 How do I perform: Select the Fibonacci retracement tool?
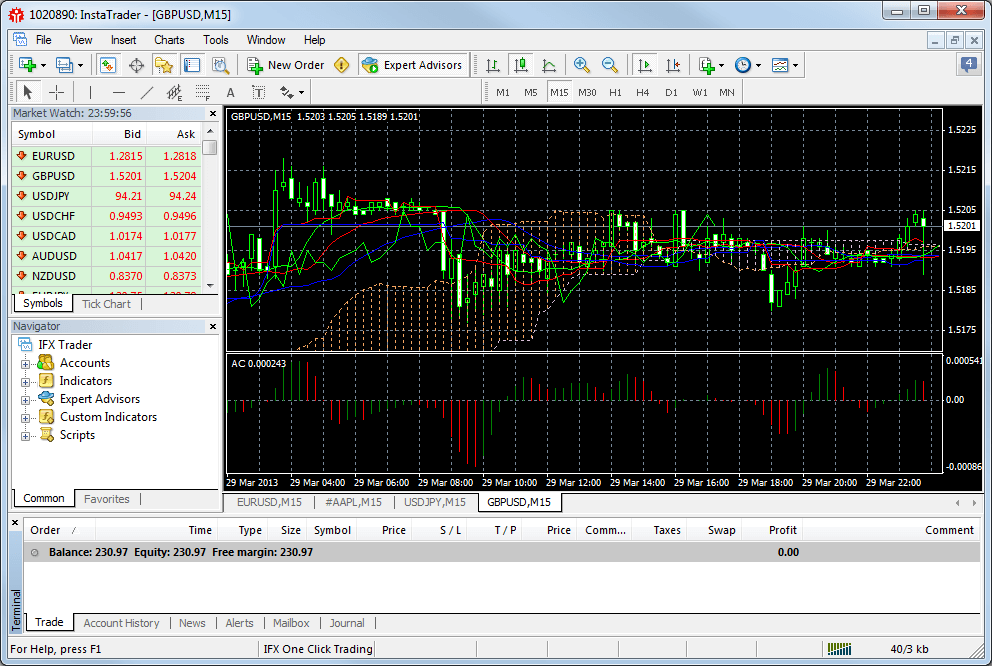(x=205, y=92)
